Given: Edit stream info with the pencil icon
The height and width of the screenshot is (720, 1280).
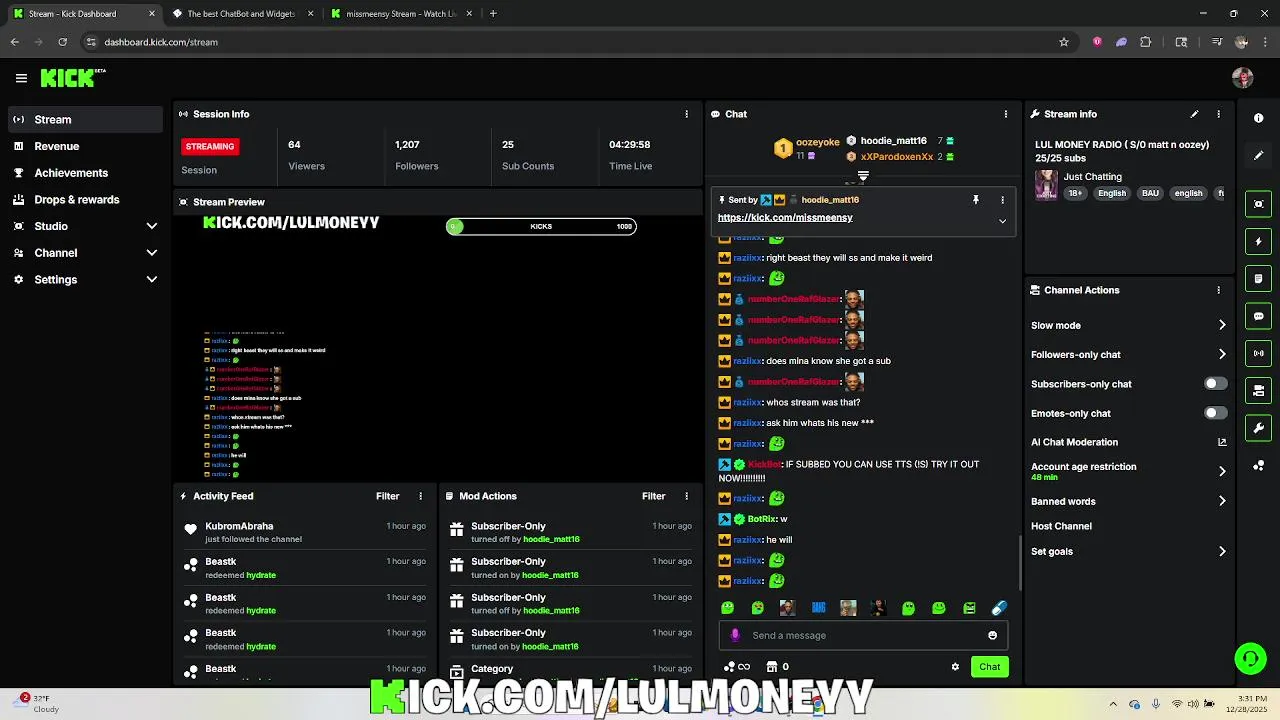Looking at the screenshot, I should point(1194,114).
